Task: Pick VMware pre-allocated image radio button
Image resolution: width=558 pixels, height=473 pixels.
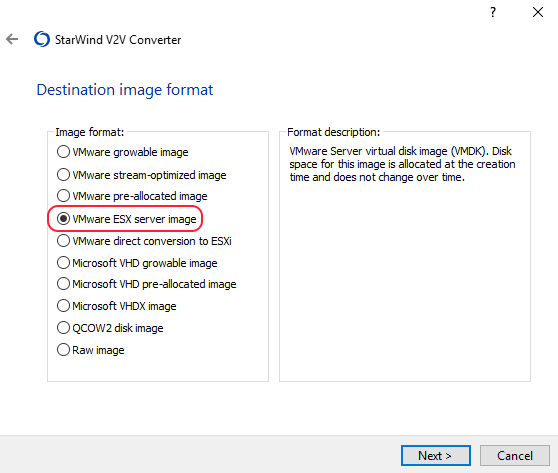Action: click(132, 196)
